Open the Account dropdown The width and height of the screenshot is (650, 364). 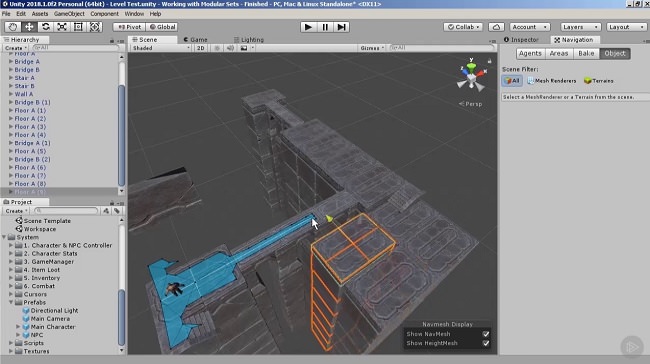pos(530,27)
